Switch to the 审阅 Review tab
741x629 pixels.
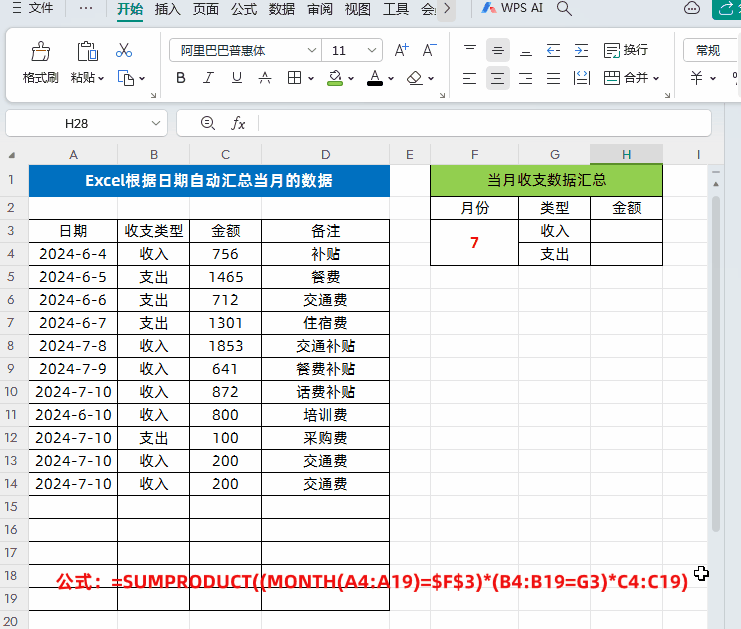tap(320, 9)
